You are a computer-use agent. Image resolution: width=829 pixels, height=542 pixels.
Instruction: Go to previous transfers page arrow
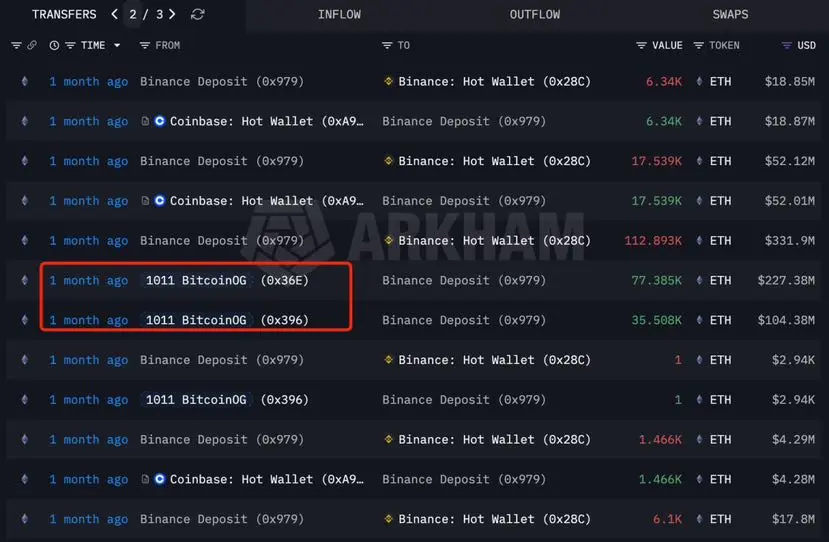click(115, 14)
